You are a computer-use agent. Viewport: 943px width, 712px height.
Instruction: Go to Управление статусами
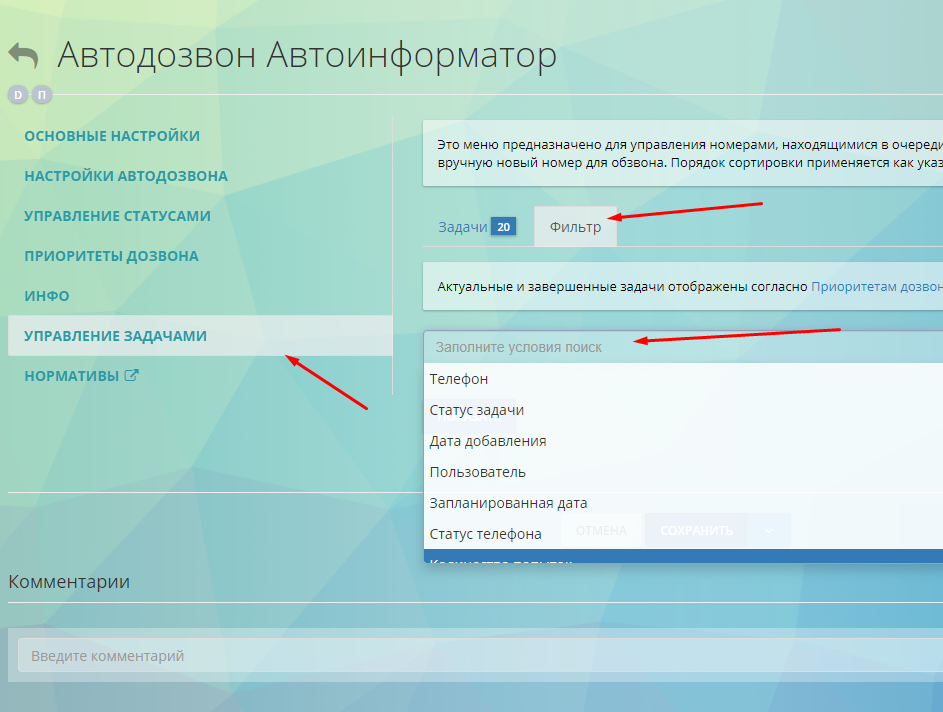pos(117,216)
